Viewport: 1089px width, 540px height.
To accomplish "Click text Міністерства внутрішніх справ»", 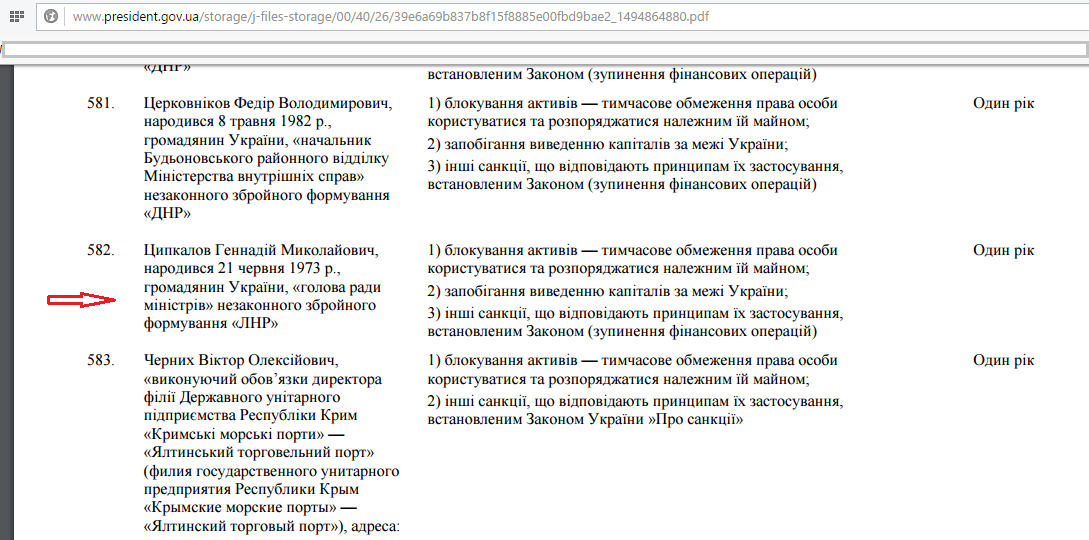I will pyautogui.click(x=253, y=177).
